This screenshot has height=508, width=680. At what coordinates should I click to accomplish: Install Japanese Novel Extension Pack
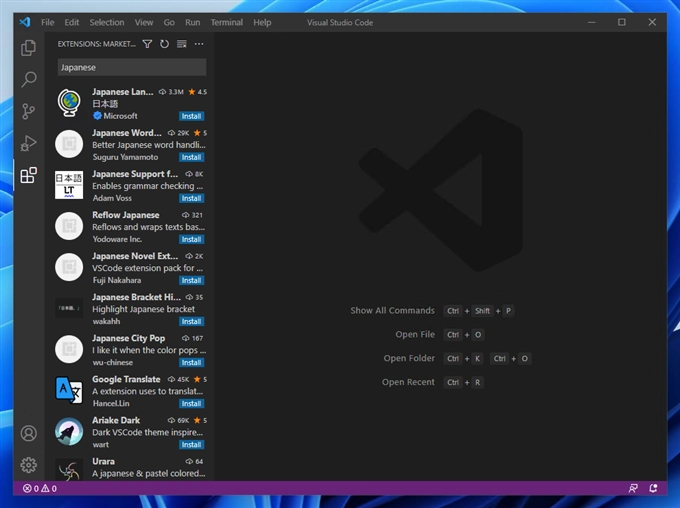(191, 280)
